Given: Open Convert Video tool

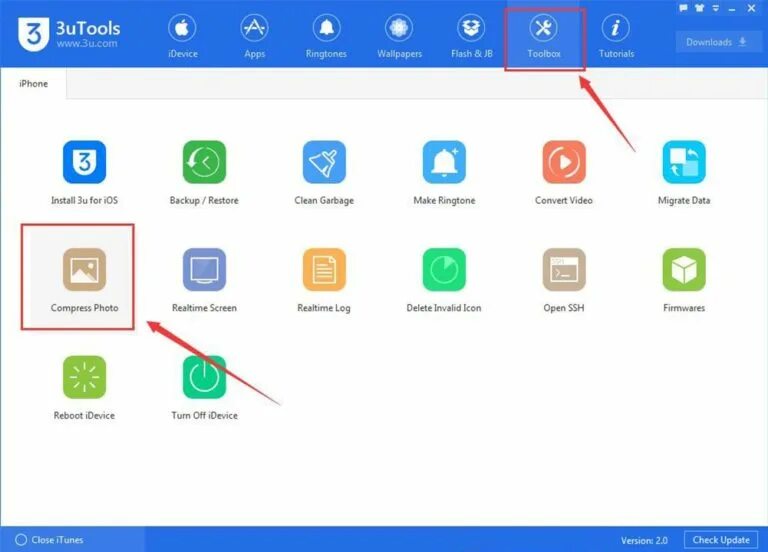Looking at the screenshot, I should tap(564, 172).
